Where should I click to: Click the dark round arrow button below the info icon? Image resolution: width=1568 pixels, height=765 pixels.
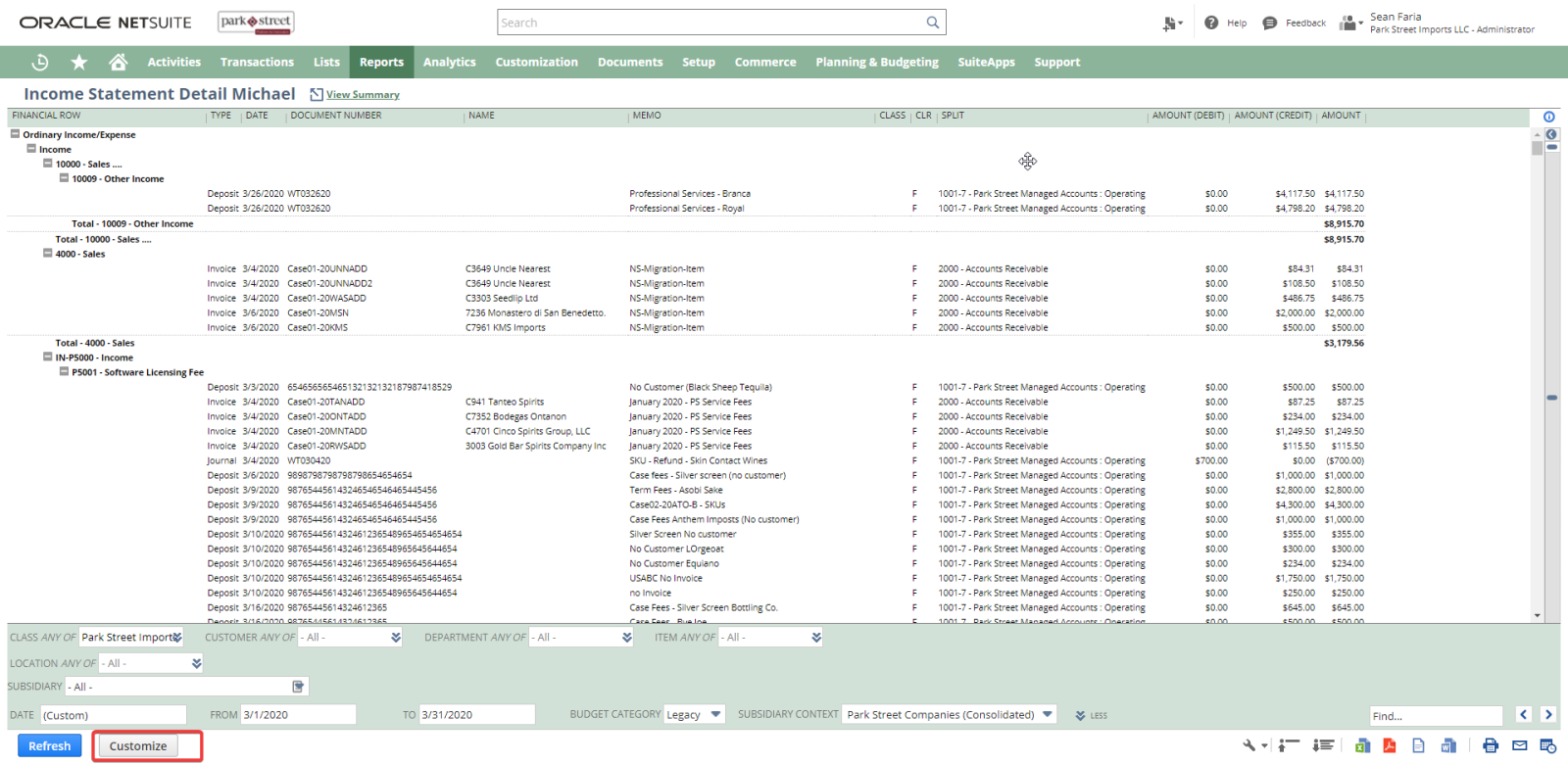pyautogui.click(x=1551, y=134)
